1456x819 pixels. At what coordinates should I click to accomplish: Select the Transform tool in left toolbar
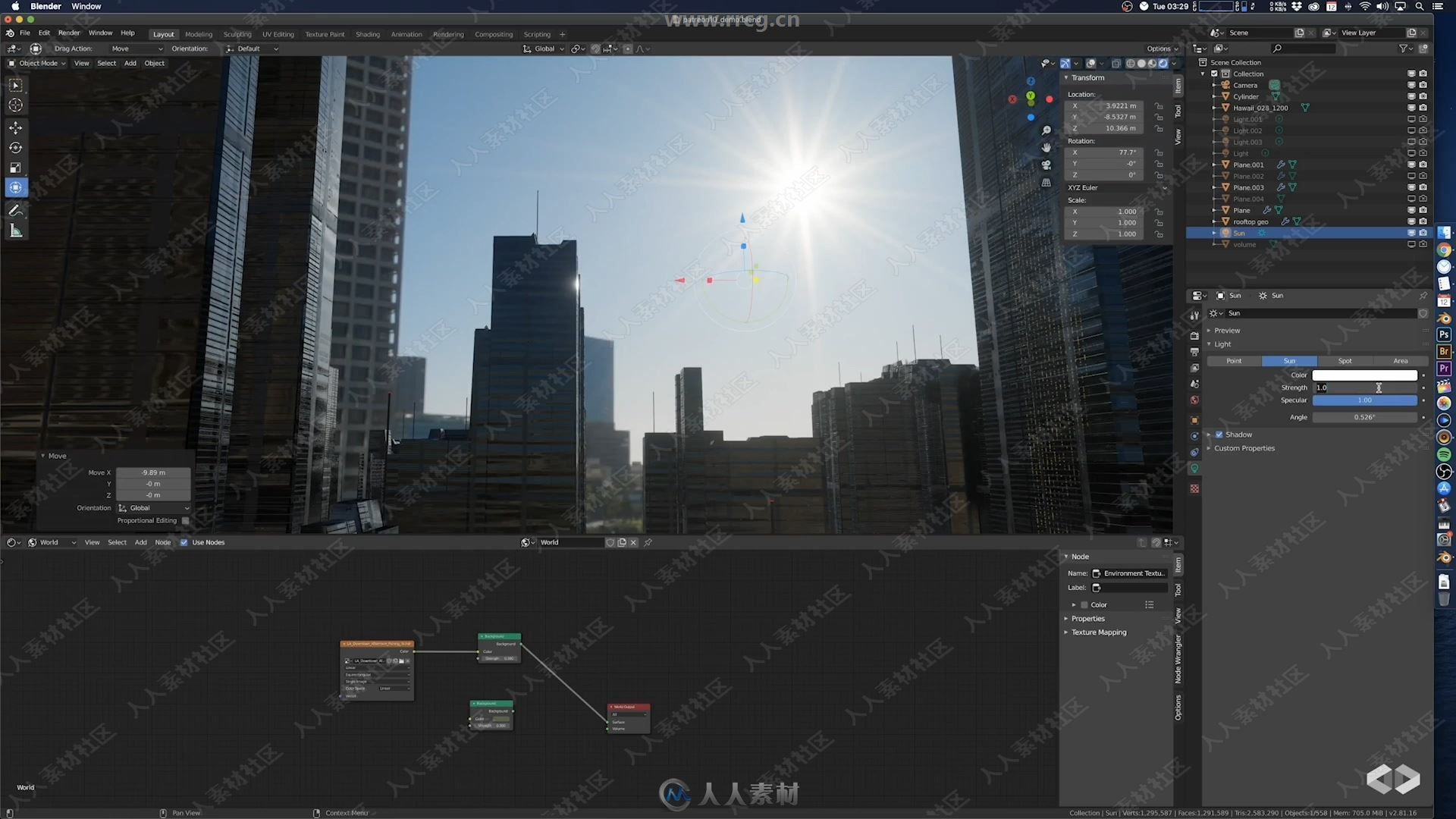coord(15,187)
